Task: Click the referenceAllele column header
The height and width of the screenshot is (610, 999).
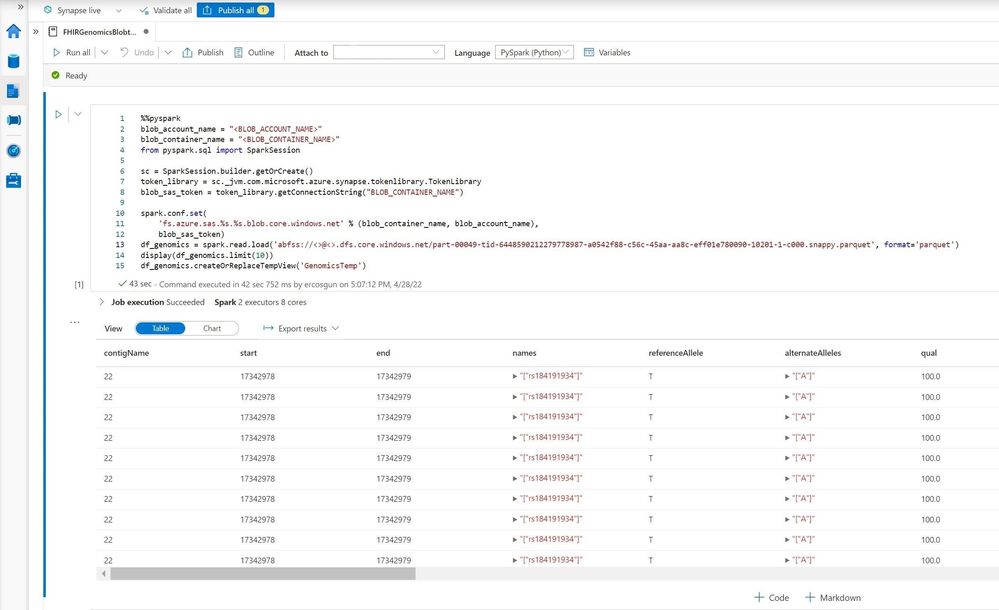Action: click(x=676, y=353)
